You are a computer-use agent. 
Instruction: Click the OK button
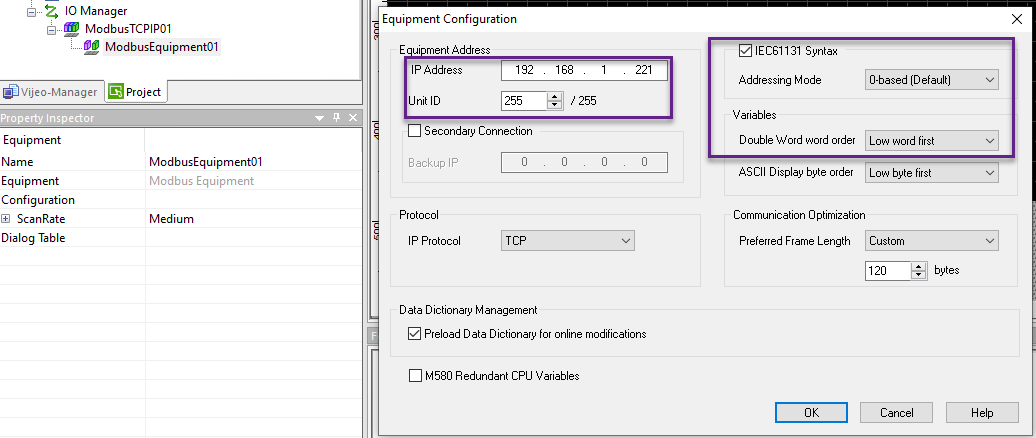(x=811, y=413)
